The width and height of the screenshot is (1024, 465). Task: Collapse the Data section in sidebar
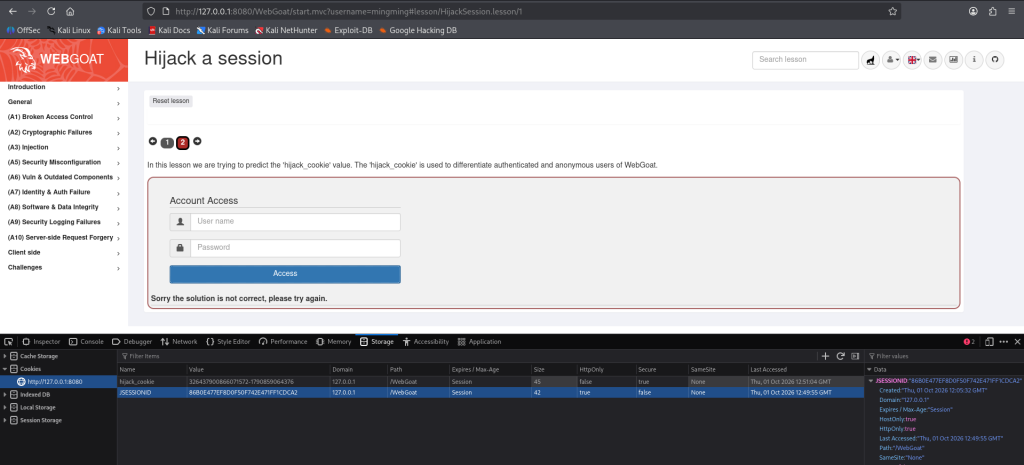point(869,370)
